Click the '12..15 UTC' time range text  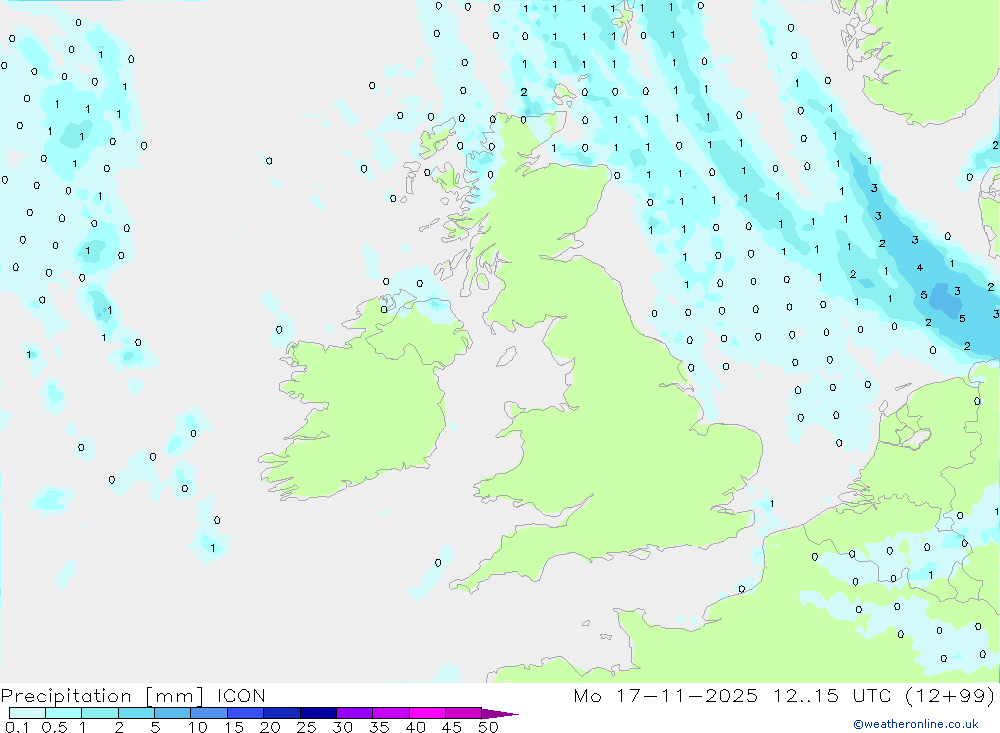point(832,695)
